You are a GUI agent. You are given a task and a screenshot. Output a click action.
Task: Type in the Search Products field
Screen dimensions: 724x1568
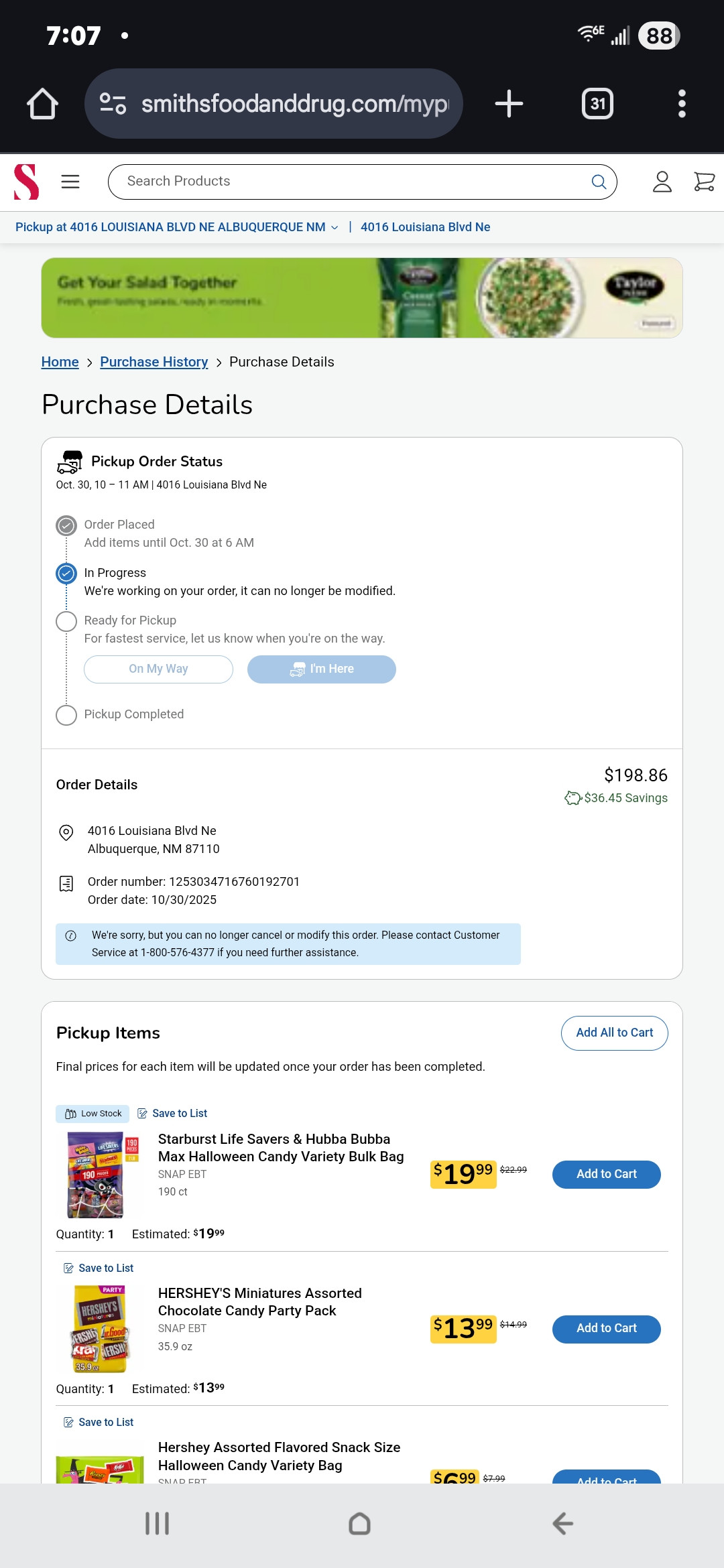pyautogui.click(x=349, y=182)
